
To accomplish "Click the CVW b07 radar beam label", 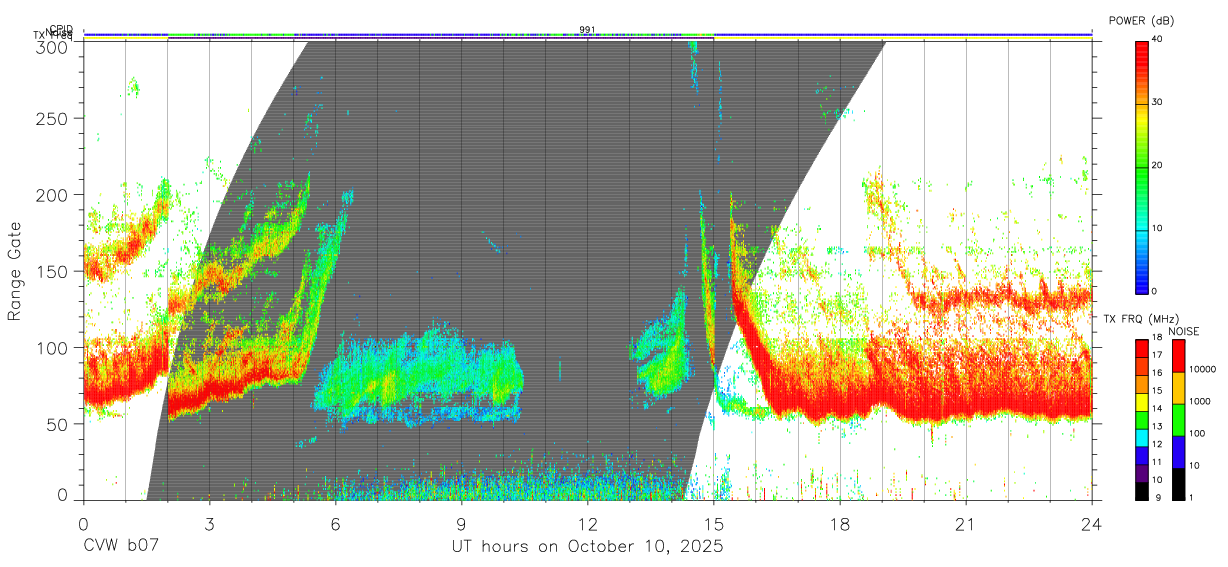I will click(121, 547).
